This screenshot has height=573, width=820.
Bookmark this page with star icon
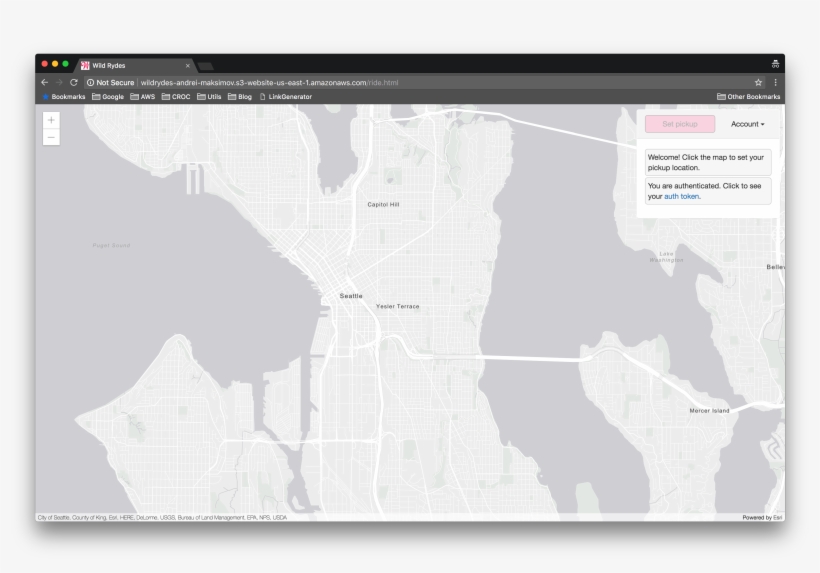point(758,82)
